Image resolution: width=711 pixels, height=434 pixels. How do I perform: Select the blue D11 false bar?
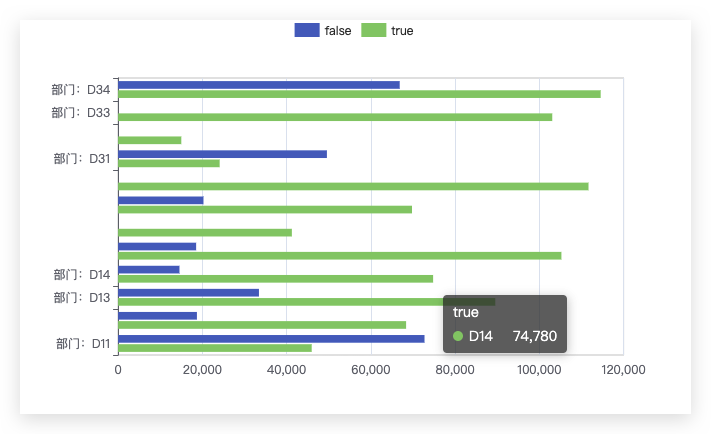coord(271,339)
